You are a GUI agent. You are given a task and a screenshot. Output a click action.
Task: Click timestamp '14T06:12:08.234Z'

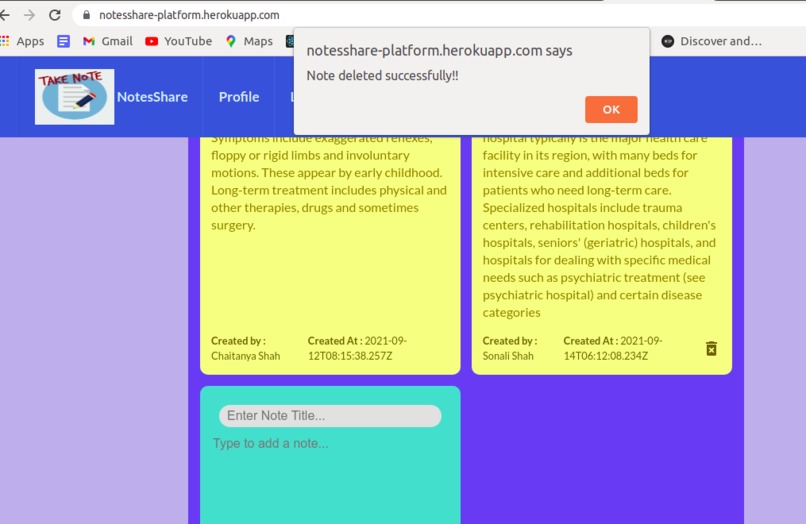(606, 356)
